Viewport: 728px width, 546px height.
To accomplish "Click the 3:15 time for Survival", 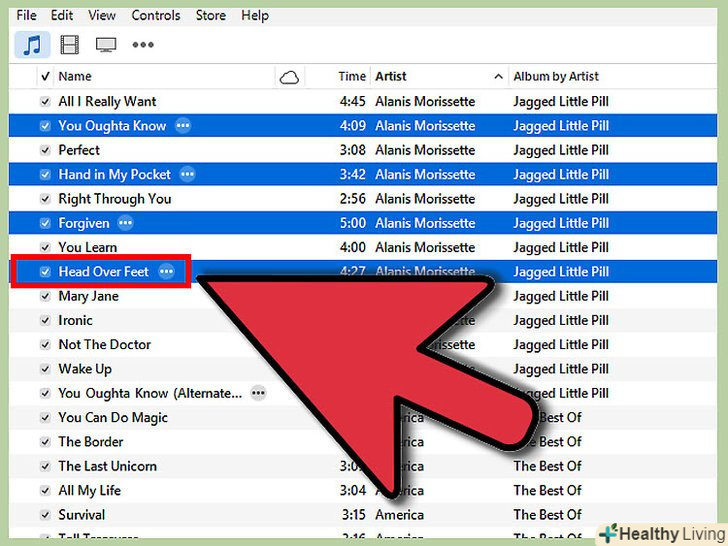I will (353, 515).
